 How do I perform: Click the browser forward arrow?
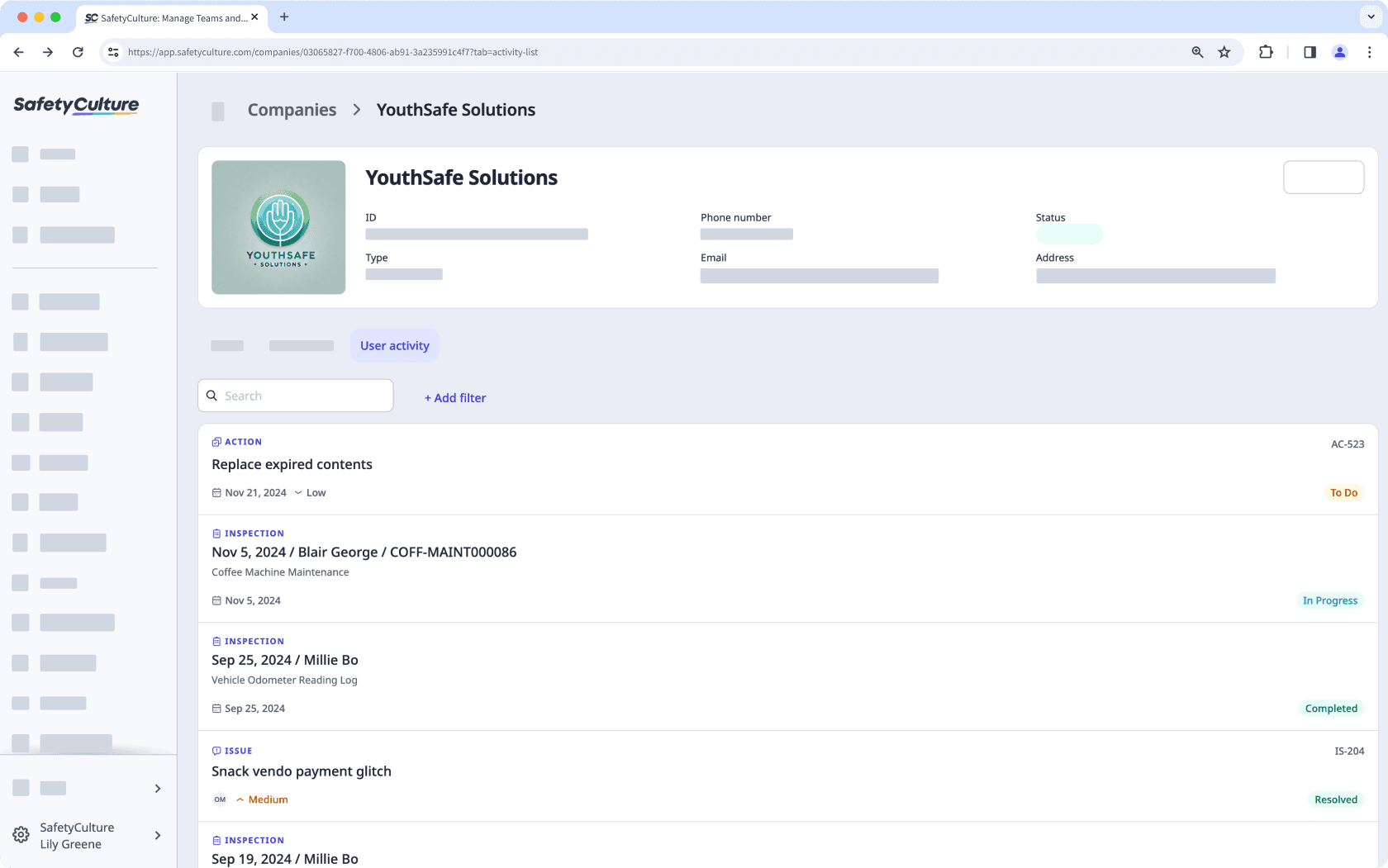48,52
